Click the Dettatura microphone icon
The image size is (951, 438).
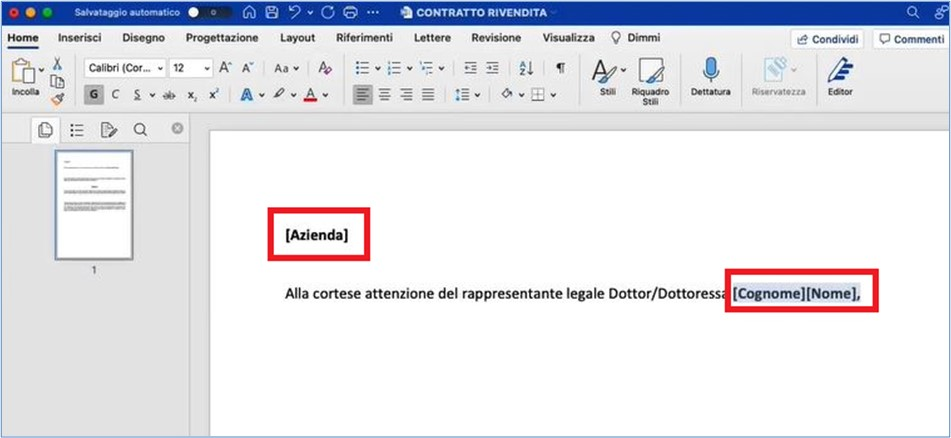point(711,70)
